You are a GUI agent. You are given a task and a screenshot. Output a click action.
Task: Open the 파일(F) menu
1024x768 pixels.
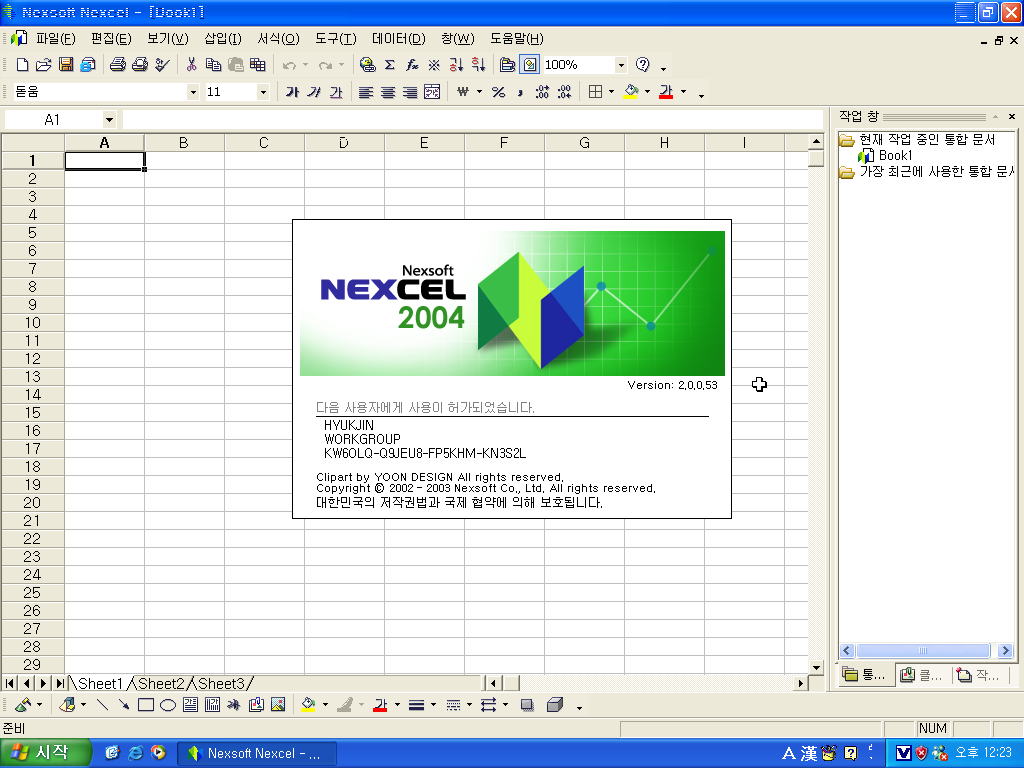point(56,39)
